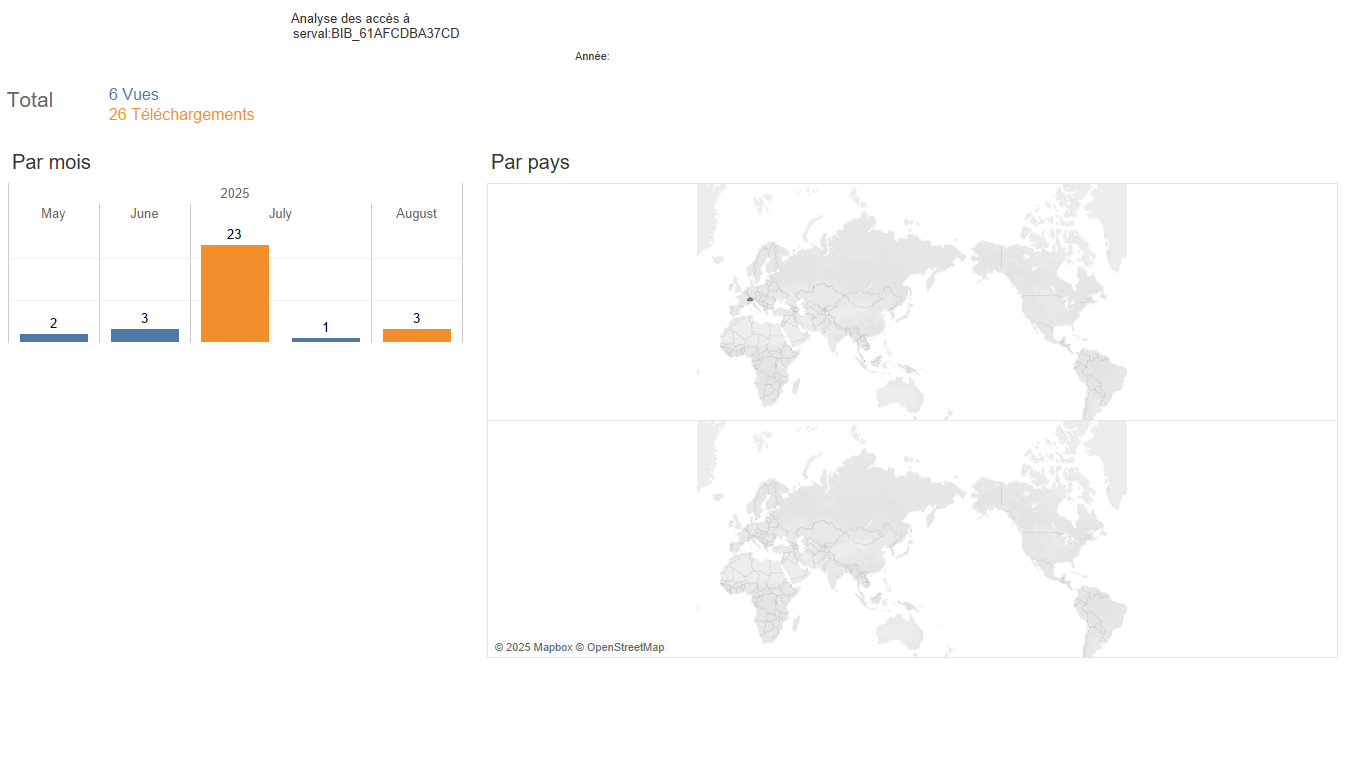Click the value label '23' above July bar
The image size is (1366, 768).
tap(234, 234)
